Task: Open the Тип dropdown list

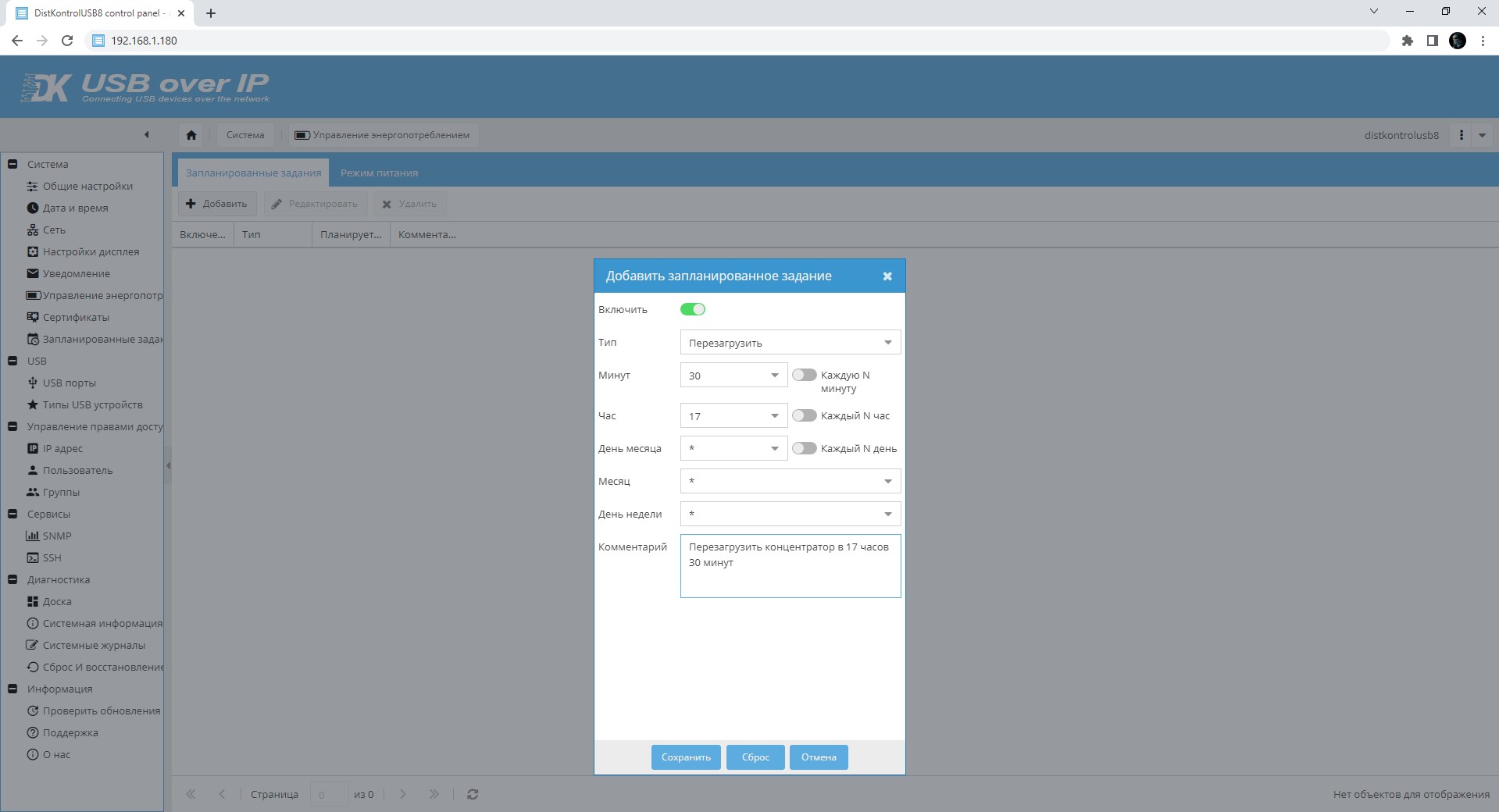Action: coord(791,343)
